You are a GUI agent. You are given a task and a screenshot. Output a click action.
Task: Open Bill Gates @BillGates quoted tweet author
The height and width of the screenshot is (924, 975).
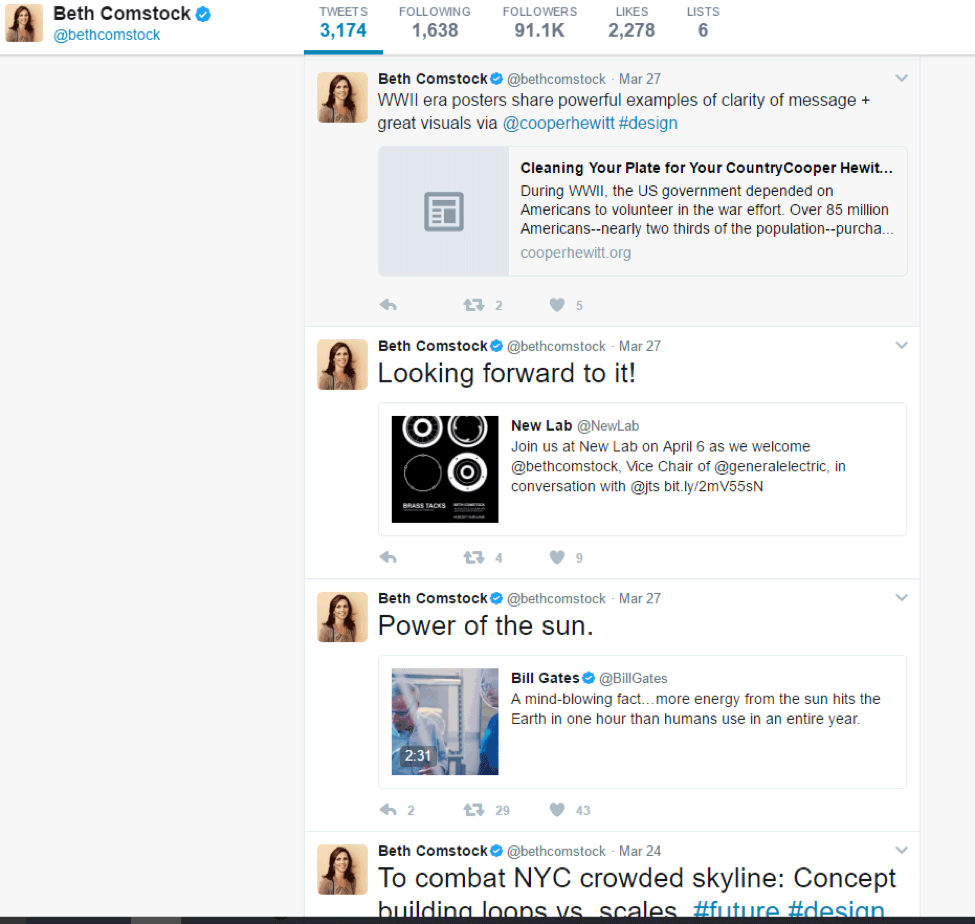pos(589,678)
